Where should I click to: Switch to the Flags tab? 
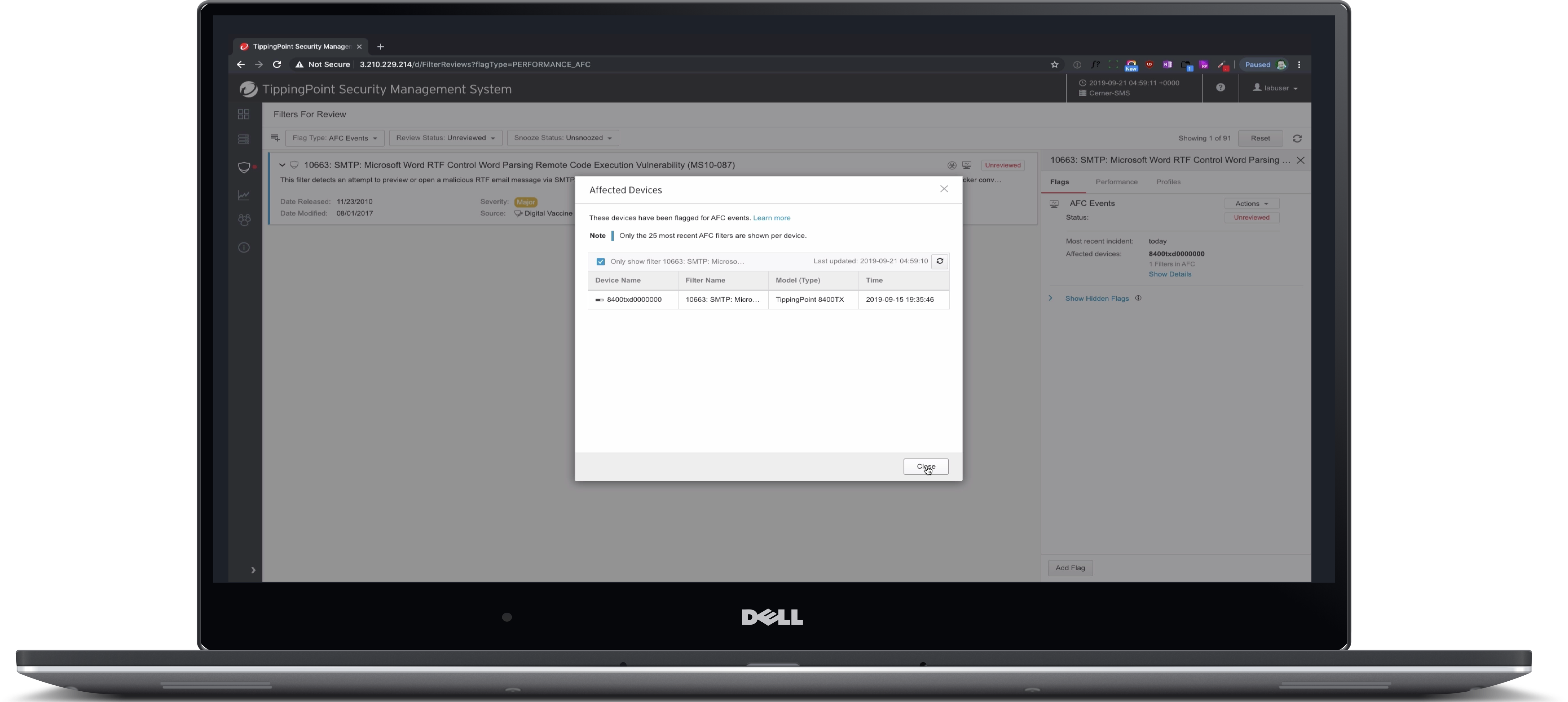1059,182
